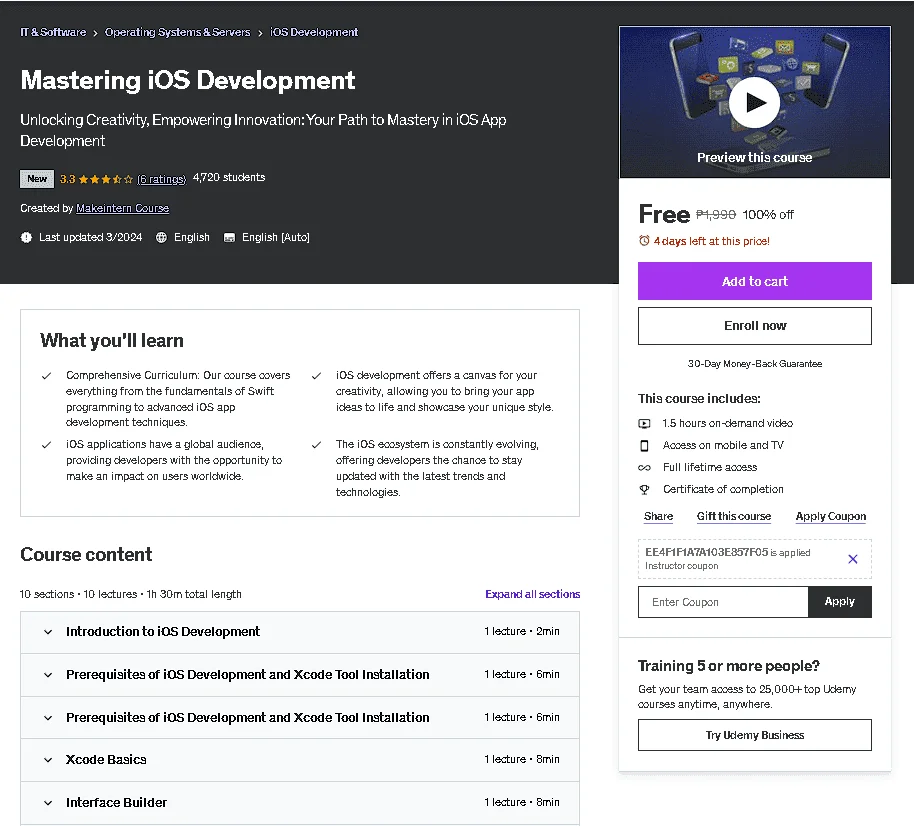The height and width of the screenshot is (826, 914).
Task: Click checkmark beside Comprehensive Curriculum item
Action: [x=47, y=376]
